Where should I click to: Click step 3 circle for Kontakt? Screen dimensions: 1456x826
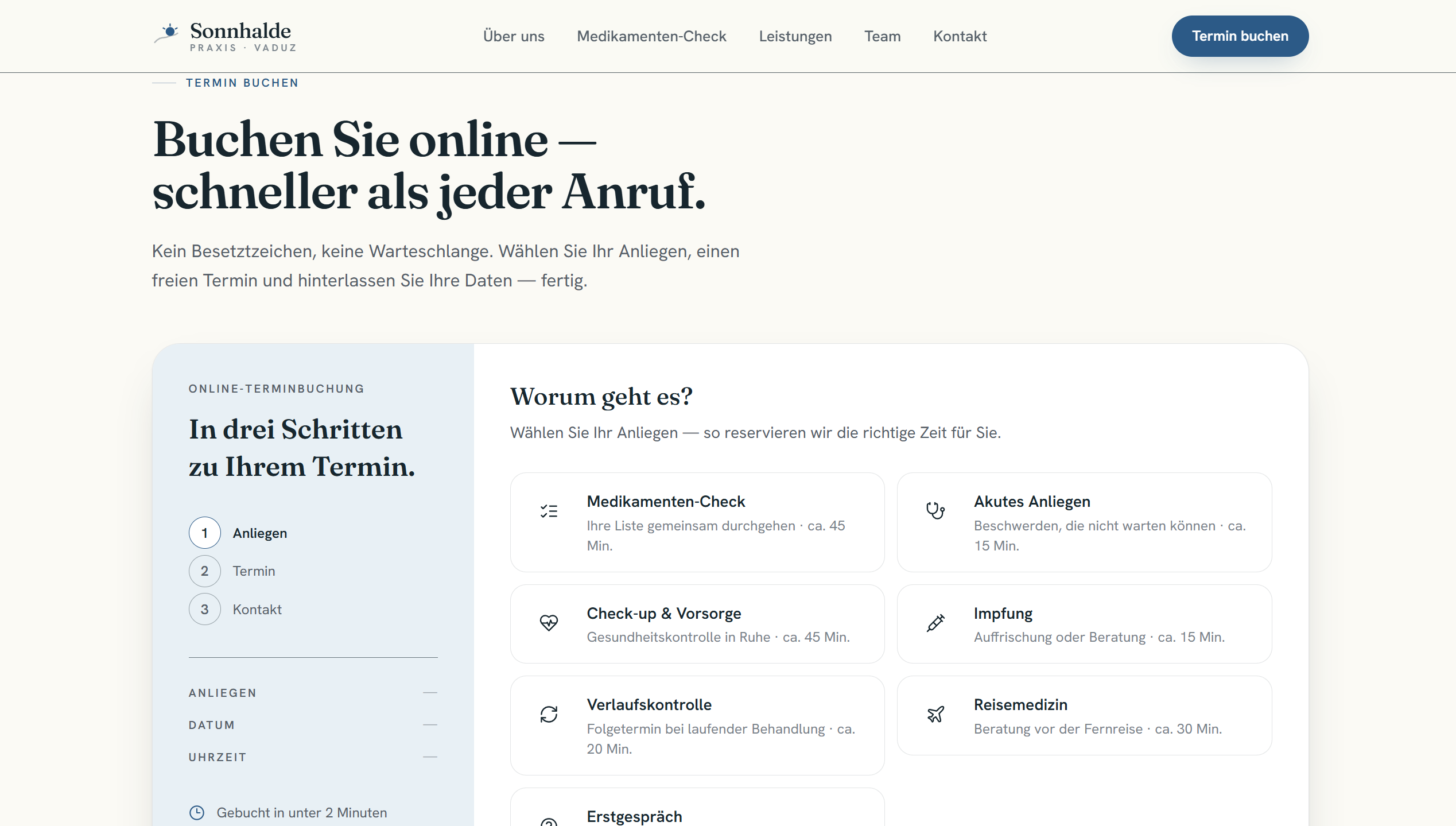click(204, 610)
